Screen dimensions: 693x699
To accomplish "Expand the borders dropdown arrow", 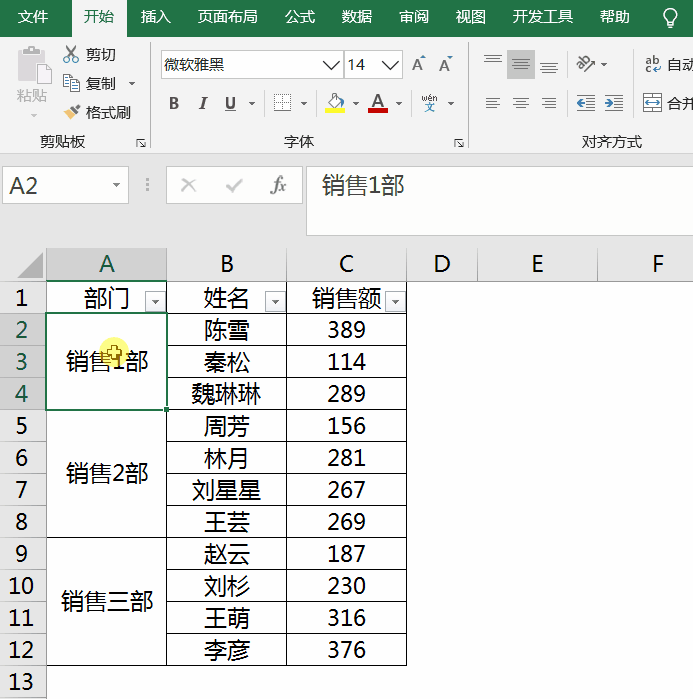I will tap(304, 103).
